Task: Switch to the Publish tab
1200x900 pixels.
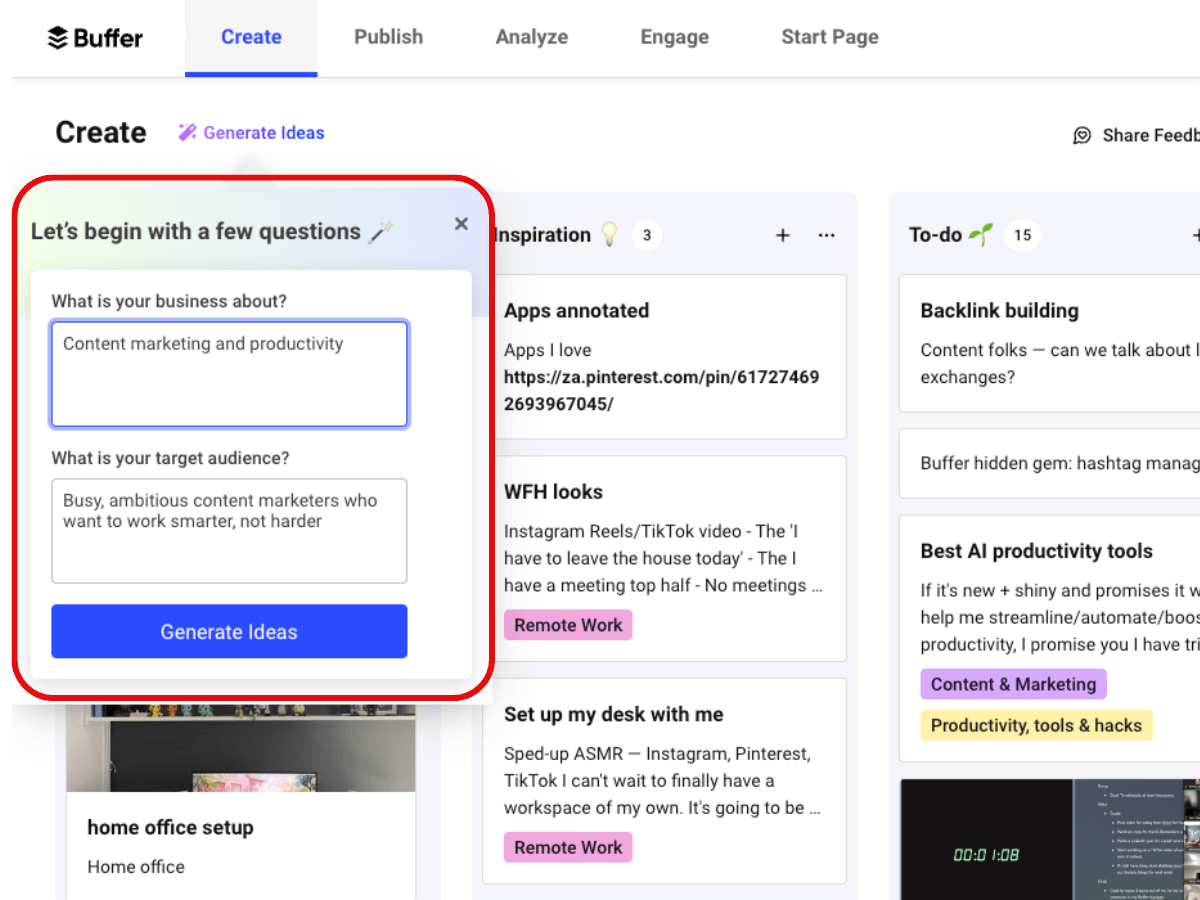Action: pyautogui.click(x=388, y=37)
